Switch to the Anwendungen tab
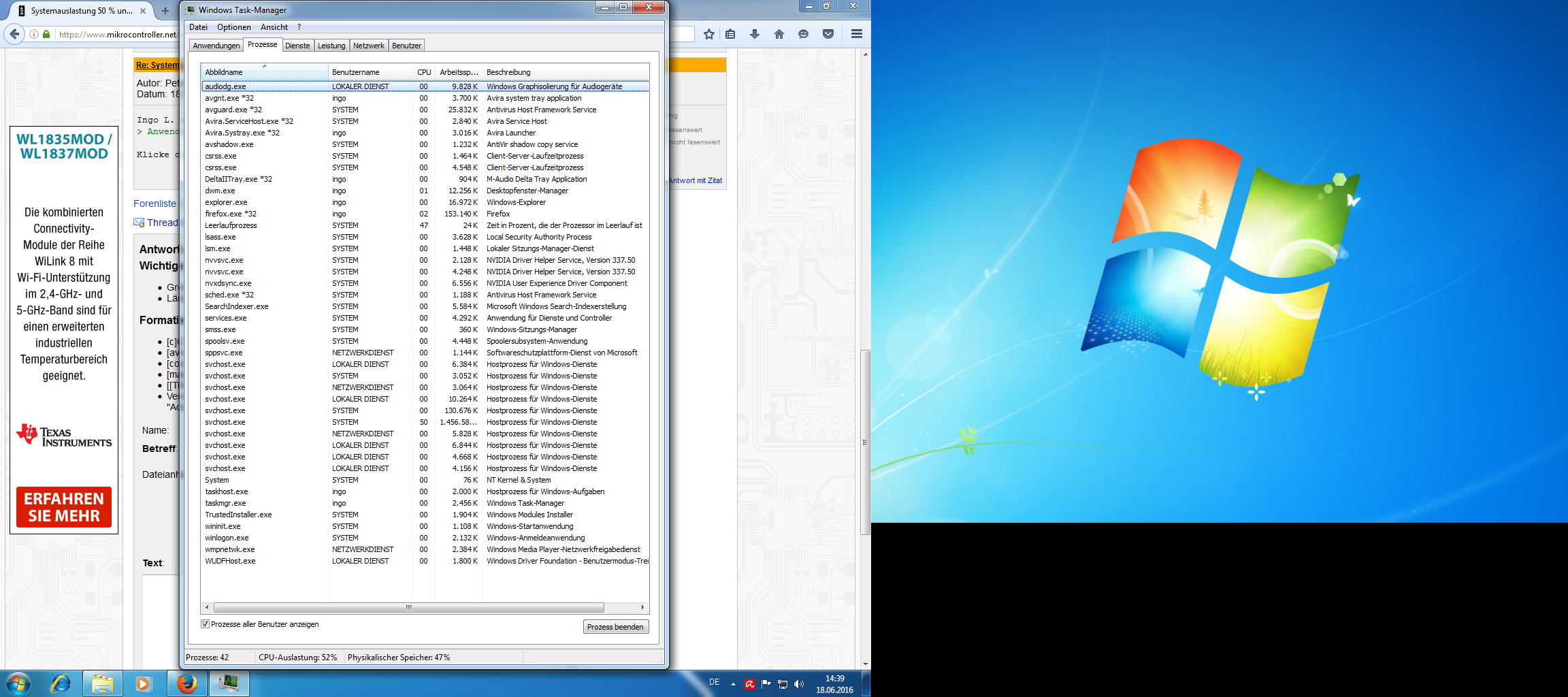 click(x=216, y=46)
